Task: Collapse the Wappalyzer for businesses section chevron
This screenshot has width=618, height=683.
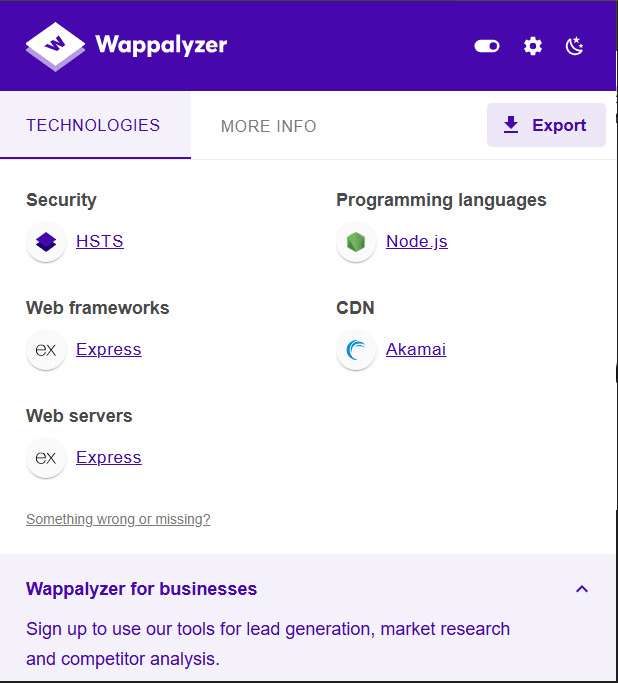Action: (x=582, y=589)
